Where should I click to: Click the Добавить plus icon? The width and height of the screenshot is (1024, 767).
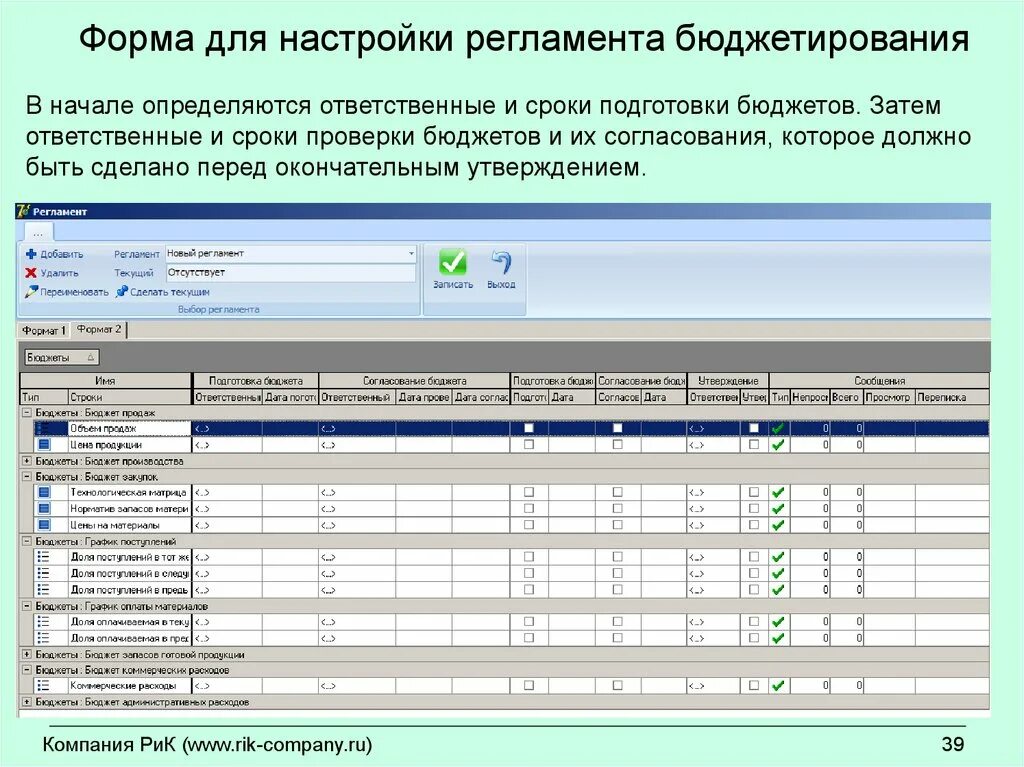coord(31,254)
